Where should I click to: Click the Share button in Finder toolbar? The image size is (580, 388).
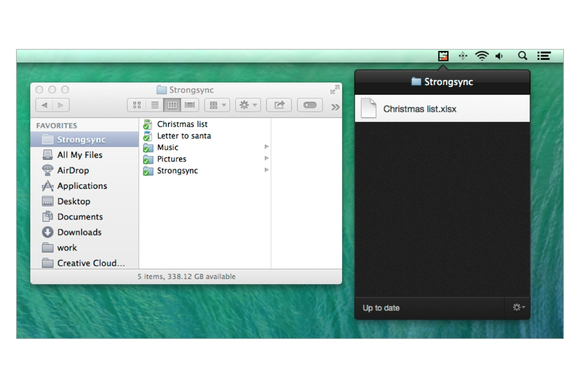pos(279,105)
